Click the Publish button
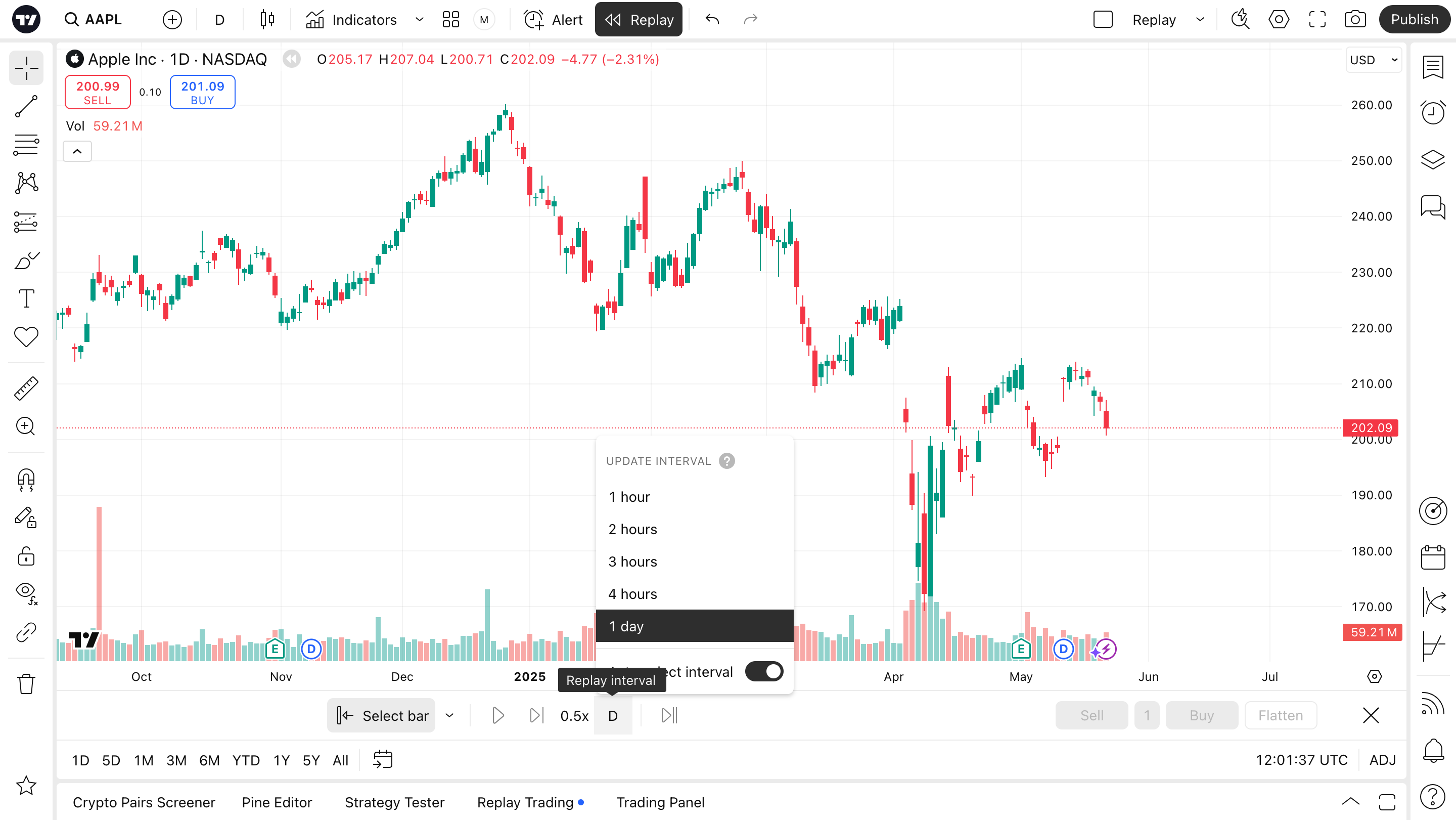1456x820 pixels. click(1414, 20)
